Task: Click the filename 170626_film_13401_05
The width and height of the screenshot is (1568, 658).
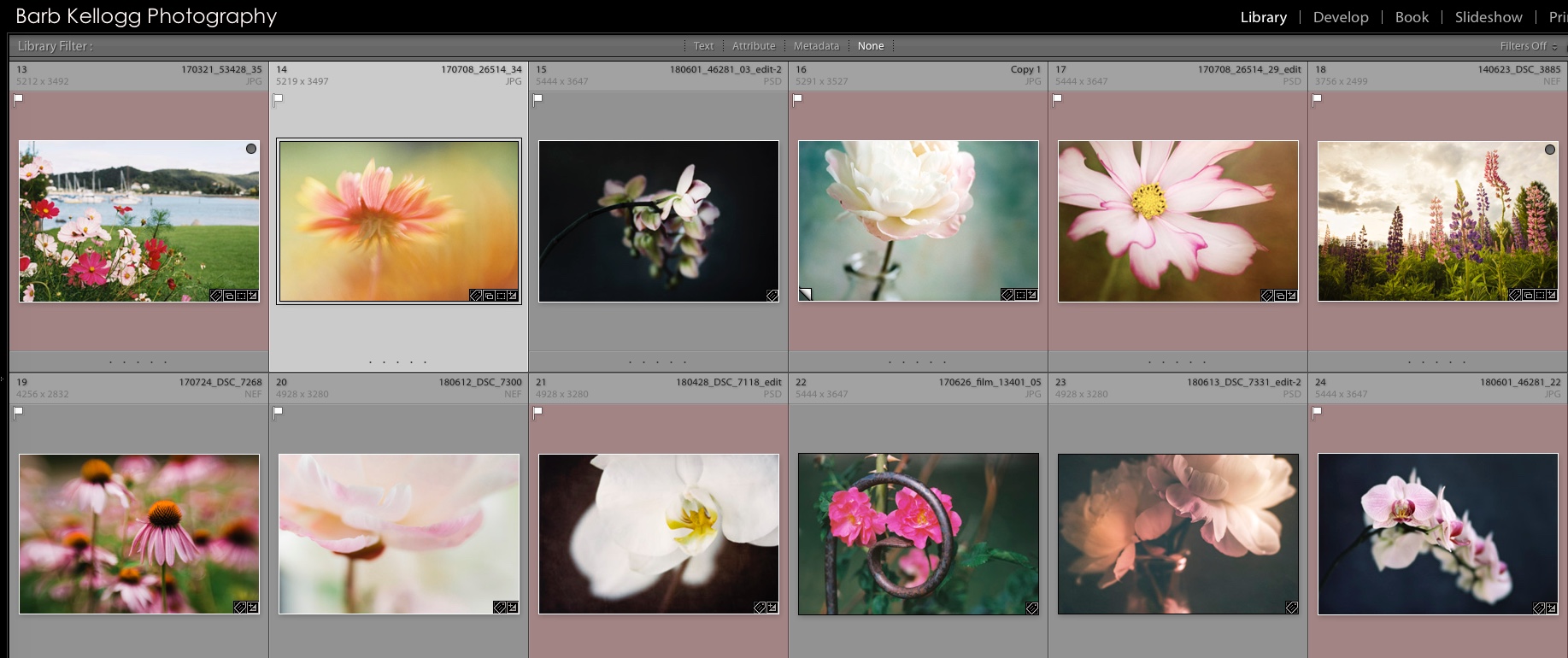Action: (x=990, y=383)
